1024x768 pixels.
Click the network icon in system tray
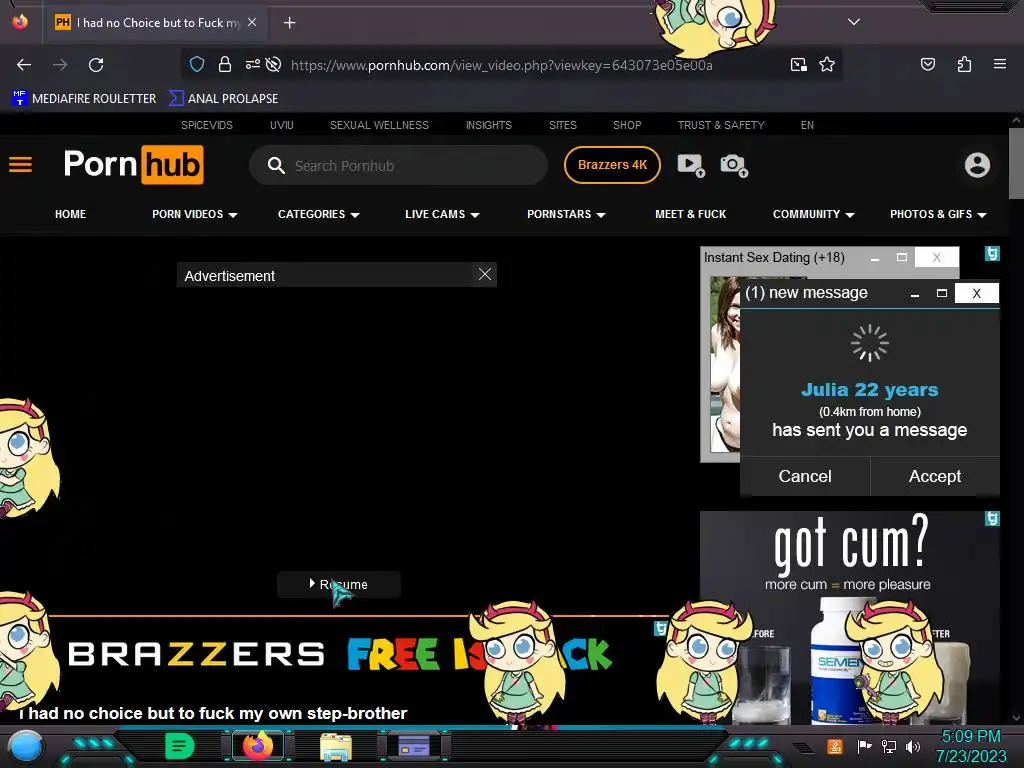coord(888,746)
